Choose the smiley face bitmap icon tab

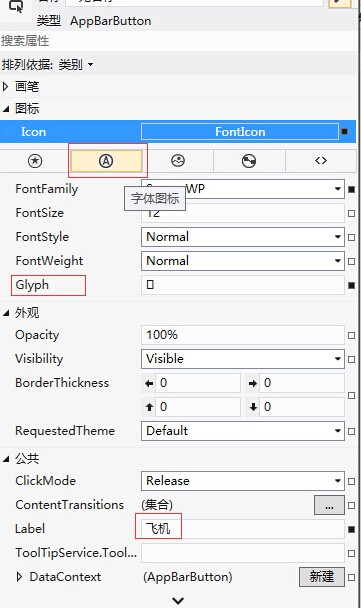(178, 161)
